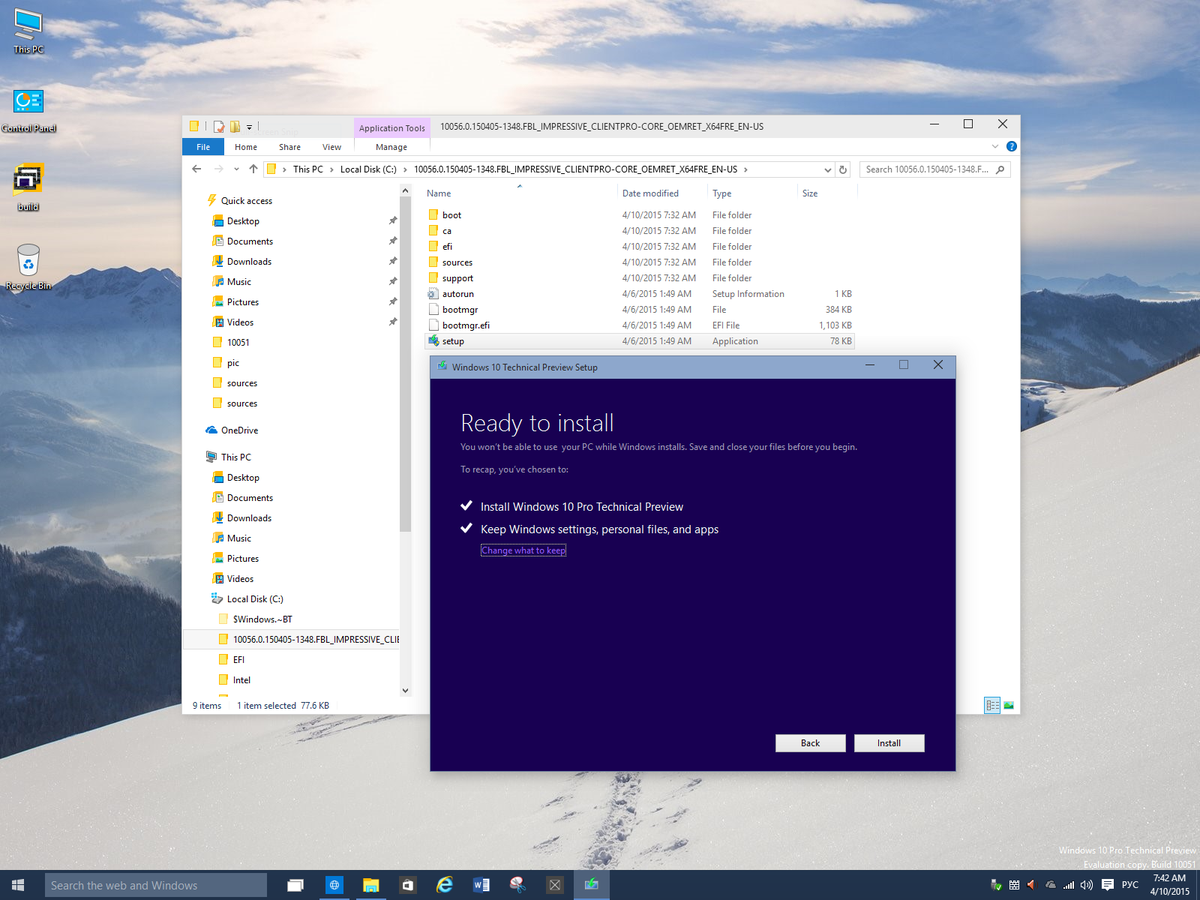This screenshot has width=1200, height=900.
Task: Click Search the web and Windows box
Action: coord(156,885)
